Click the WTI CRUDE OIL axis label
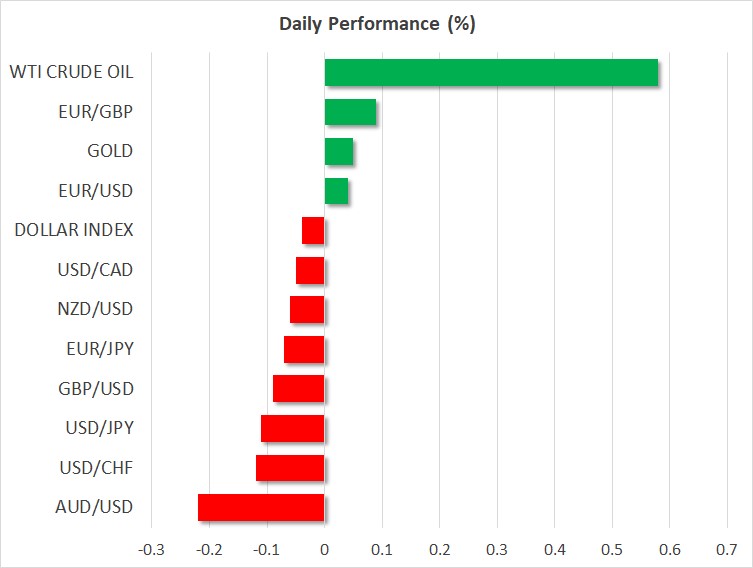The image size is (753, 568). [x=71, y=72]
